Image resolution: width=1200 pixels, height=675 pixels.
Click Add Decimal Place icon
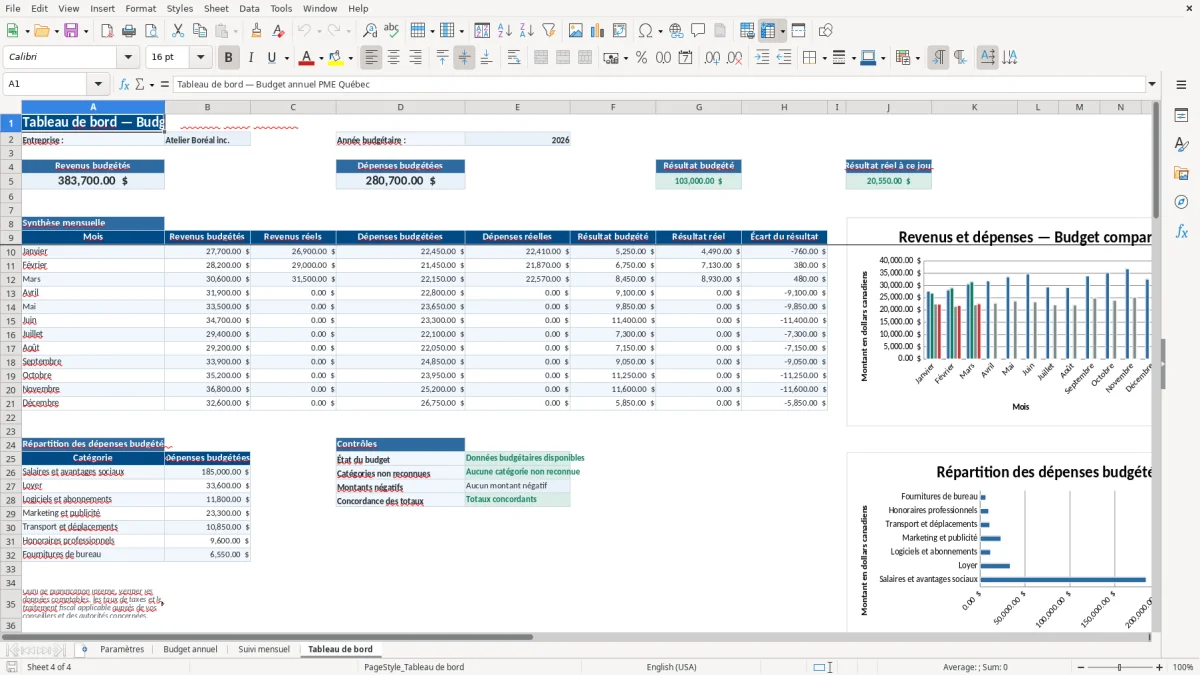[x=712, y=58]
